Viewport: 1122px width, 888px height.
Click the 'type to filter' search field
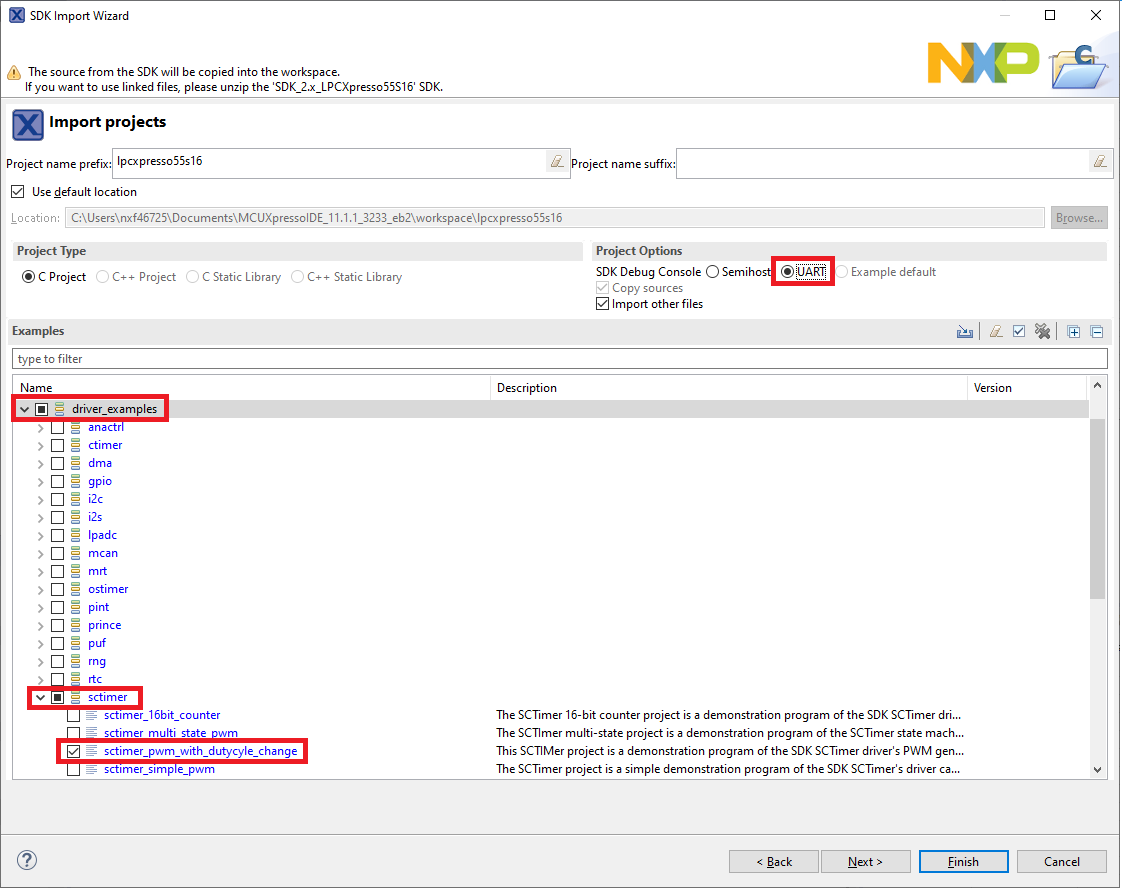tap(560, 359)
